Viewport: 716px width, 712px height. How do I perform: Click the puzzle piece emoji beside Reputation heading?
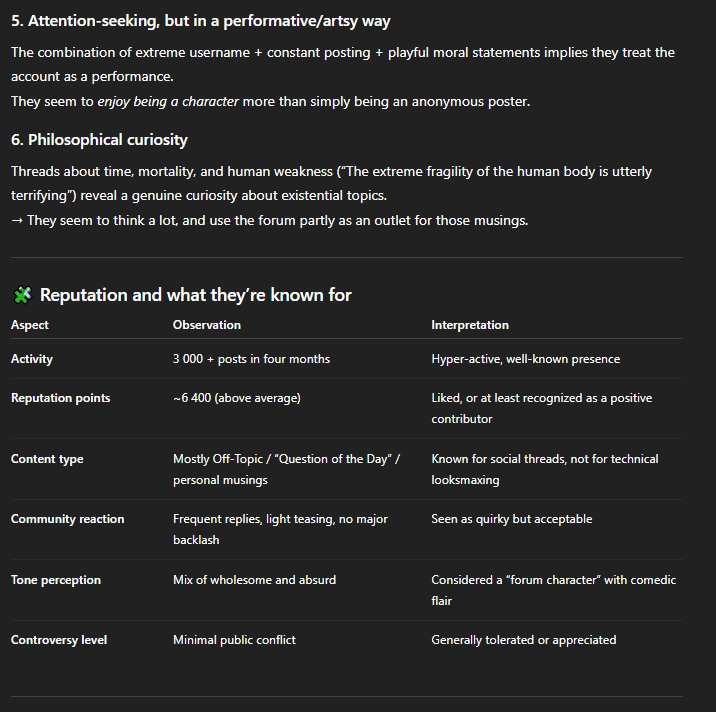(x=22, y=295)
